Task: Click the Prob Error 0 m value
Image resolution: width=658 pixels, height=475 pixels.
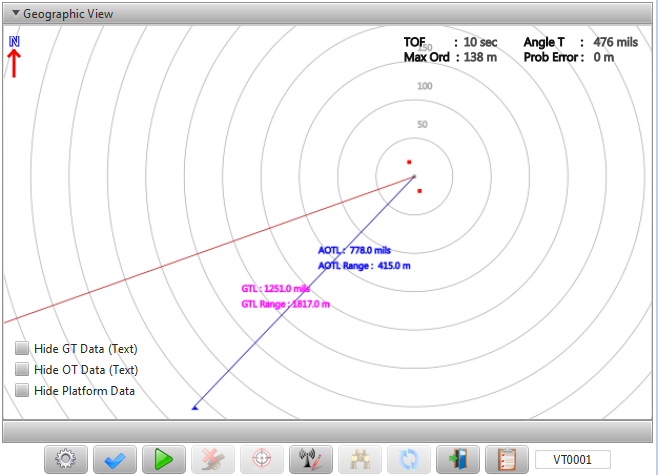Action: tap(603, 57)
